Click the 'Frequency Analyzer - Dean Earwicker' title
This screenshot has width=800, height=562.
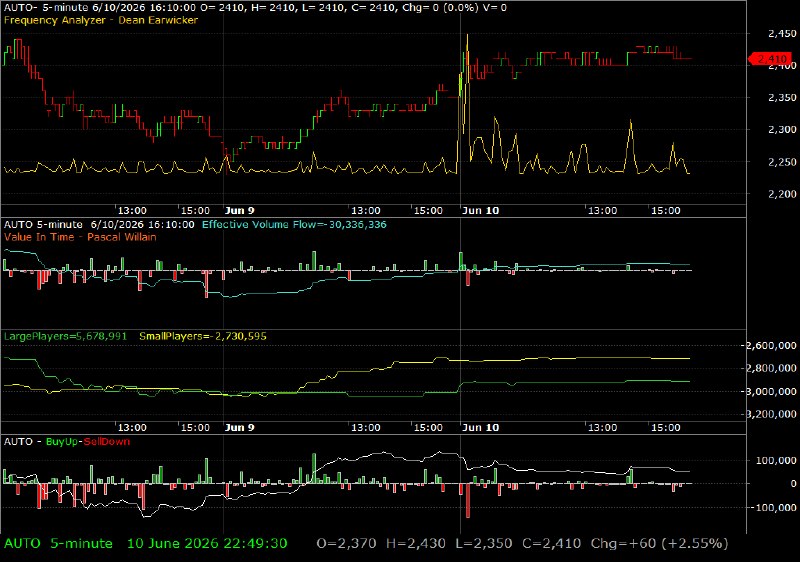click(101, 20)
